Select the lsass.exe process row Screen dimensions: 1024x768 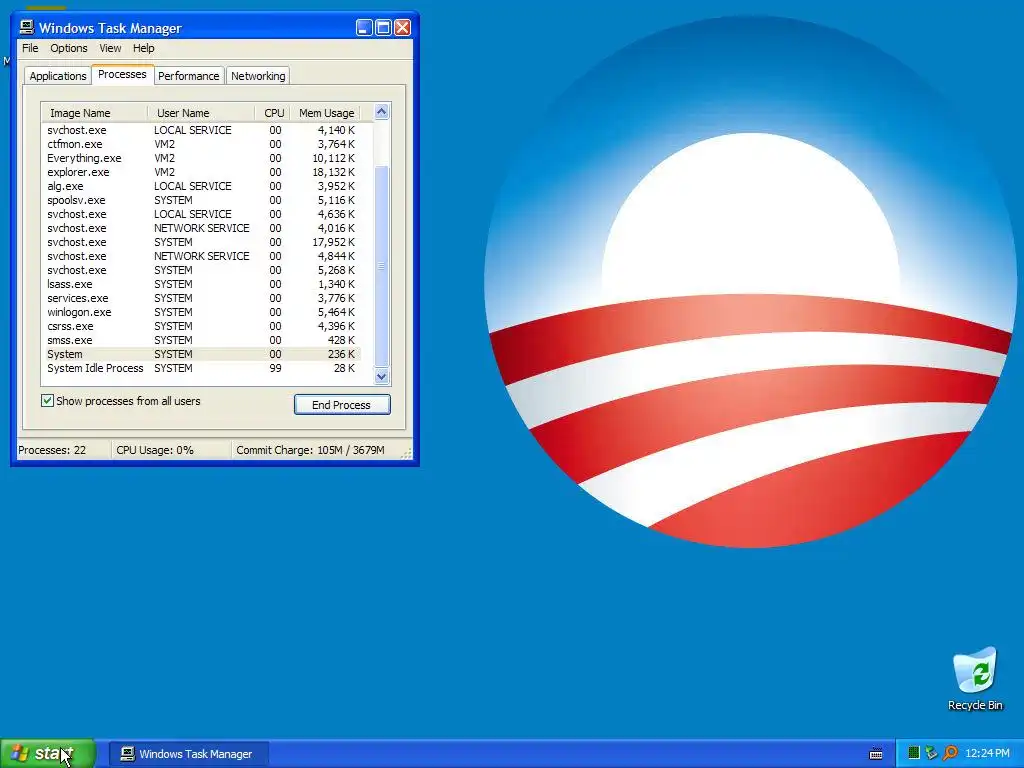201,284
